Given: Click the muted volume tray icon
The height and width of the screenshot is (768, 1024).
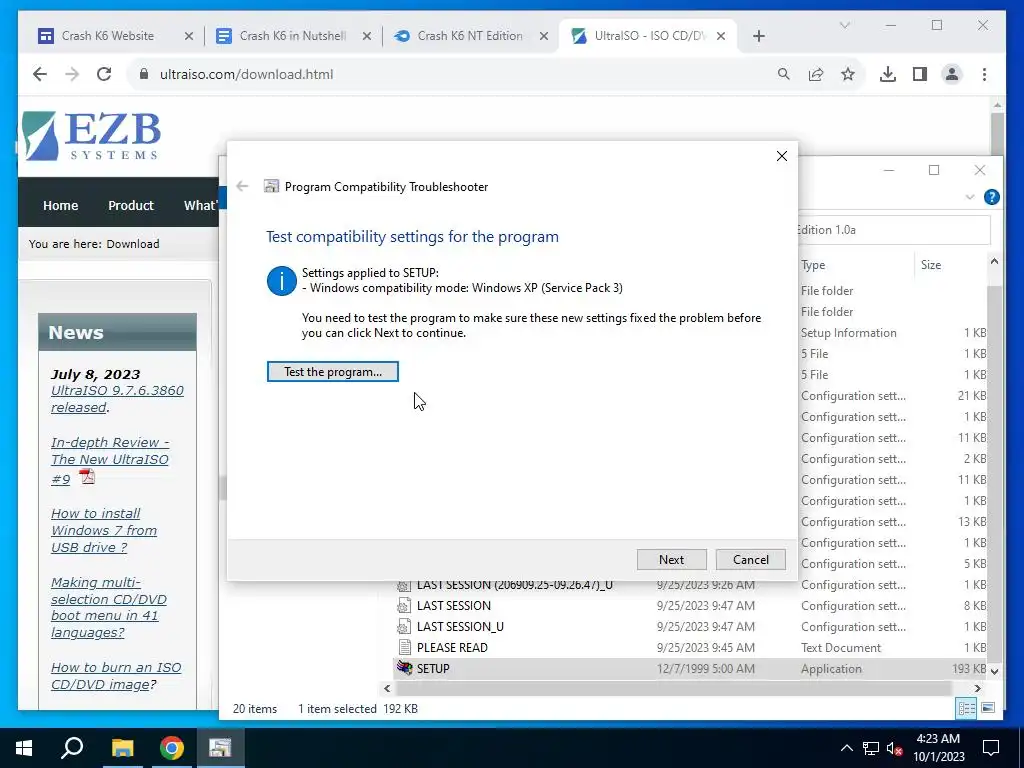Looking at the screenshot, I should (894, 748).
